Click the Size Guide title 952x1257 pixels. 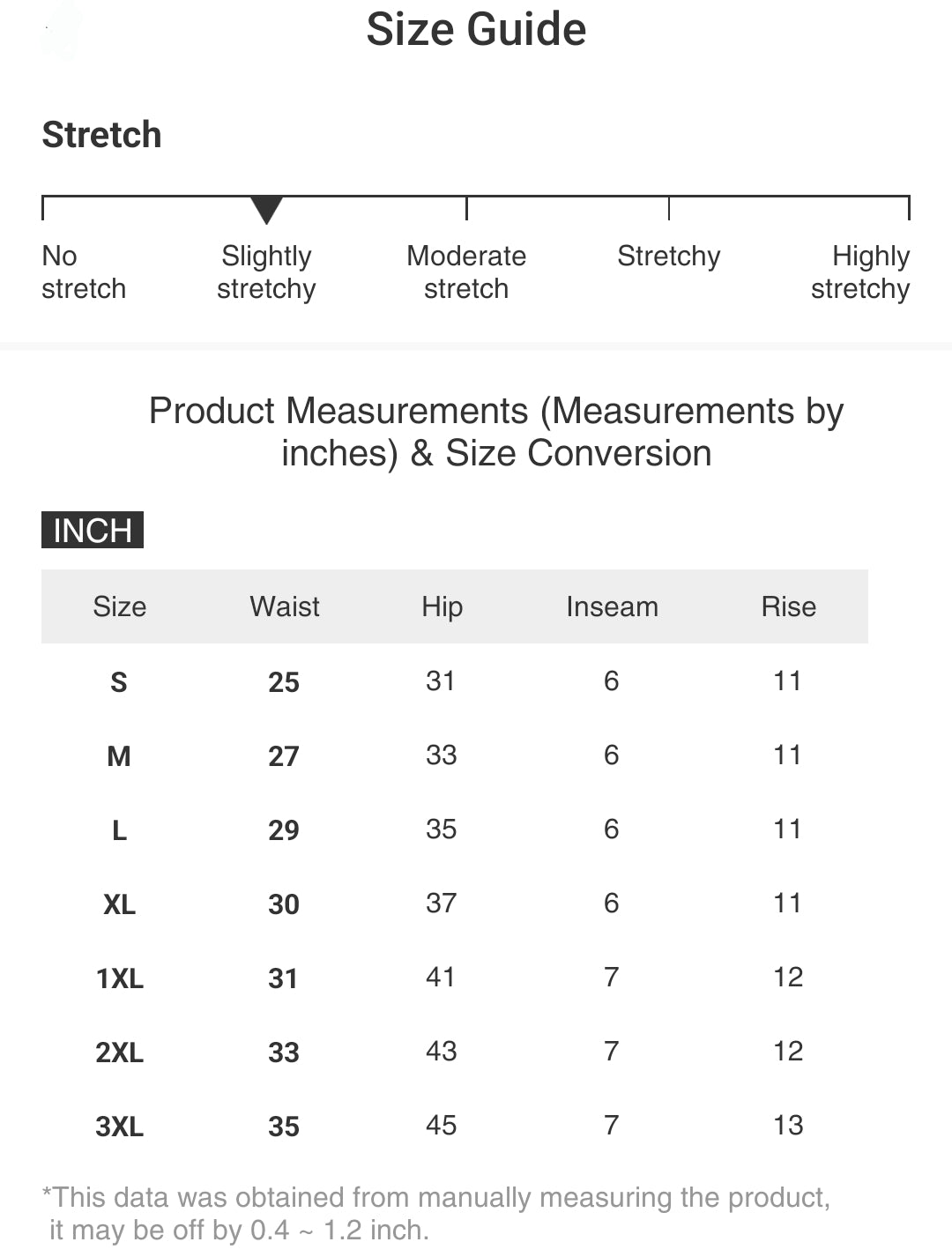(x=476, y=29)
